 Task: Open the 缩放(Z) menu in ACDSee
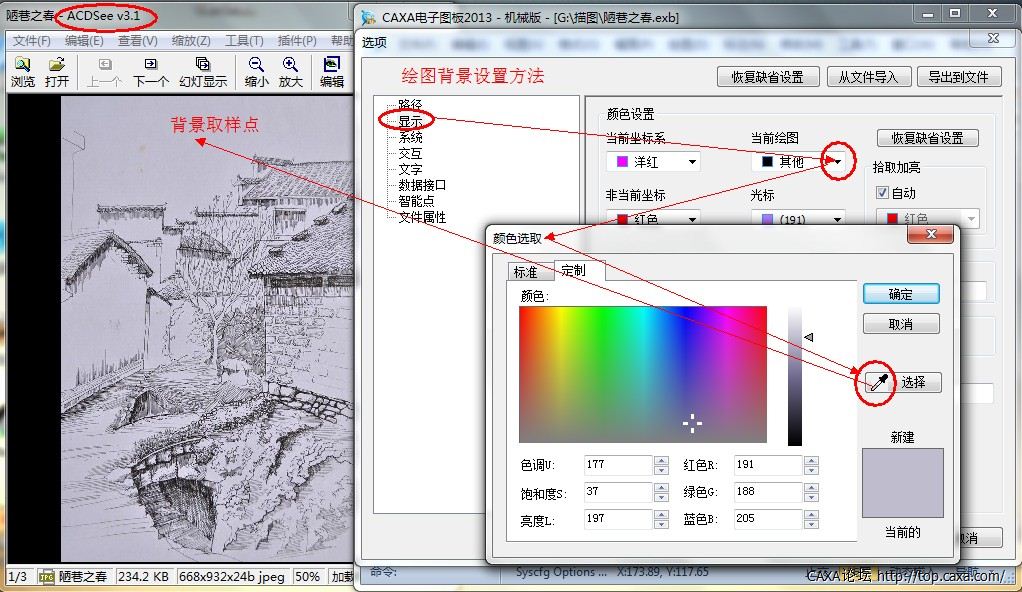point(191,41)
